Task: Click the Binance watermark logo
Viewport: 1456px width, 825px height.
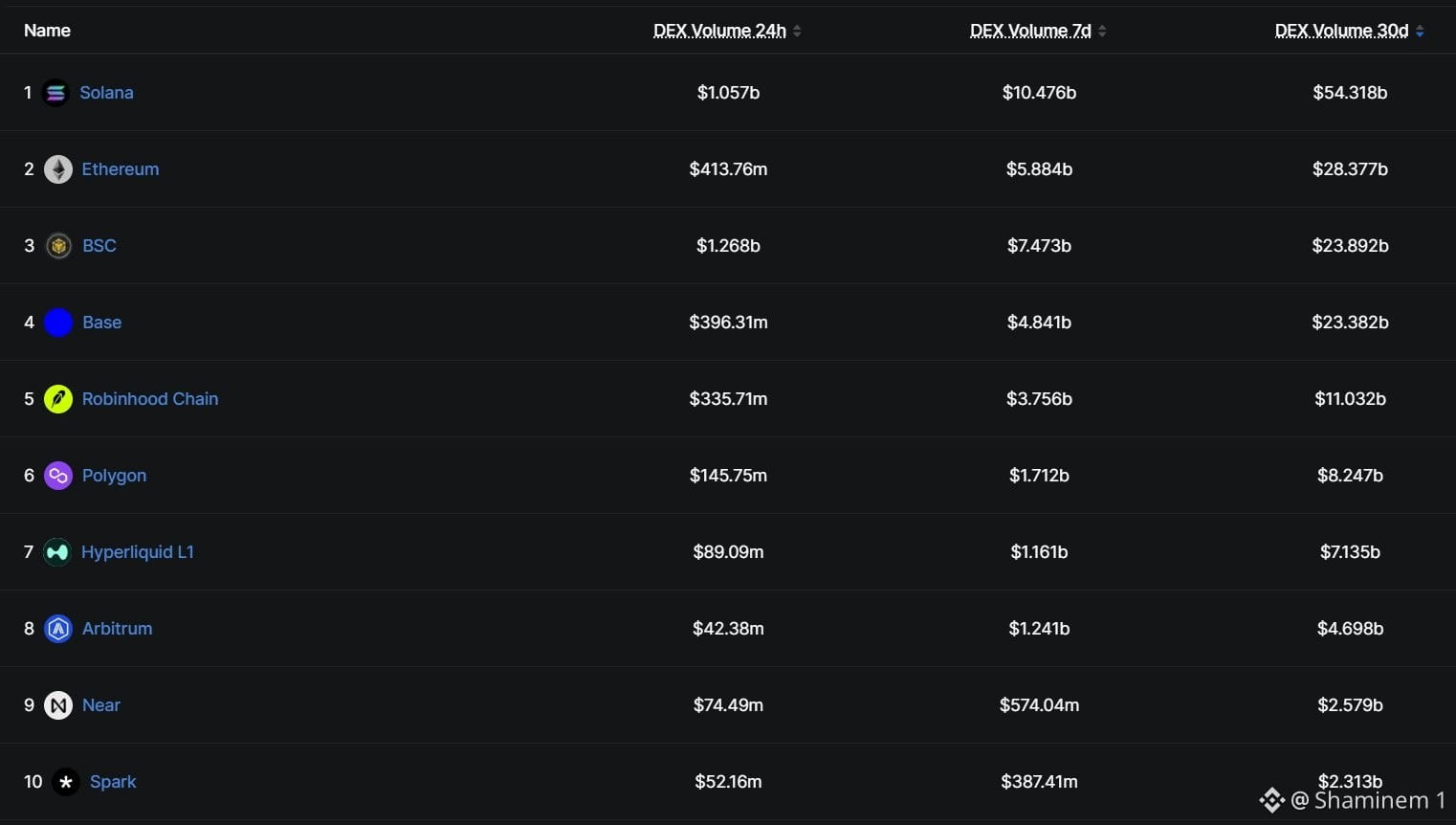Action: point(1271,800)
